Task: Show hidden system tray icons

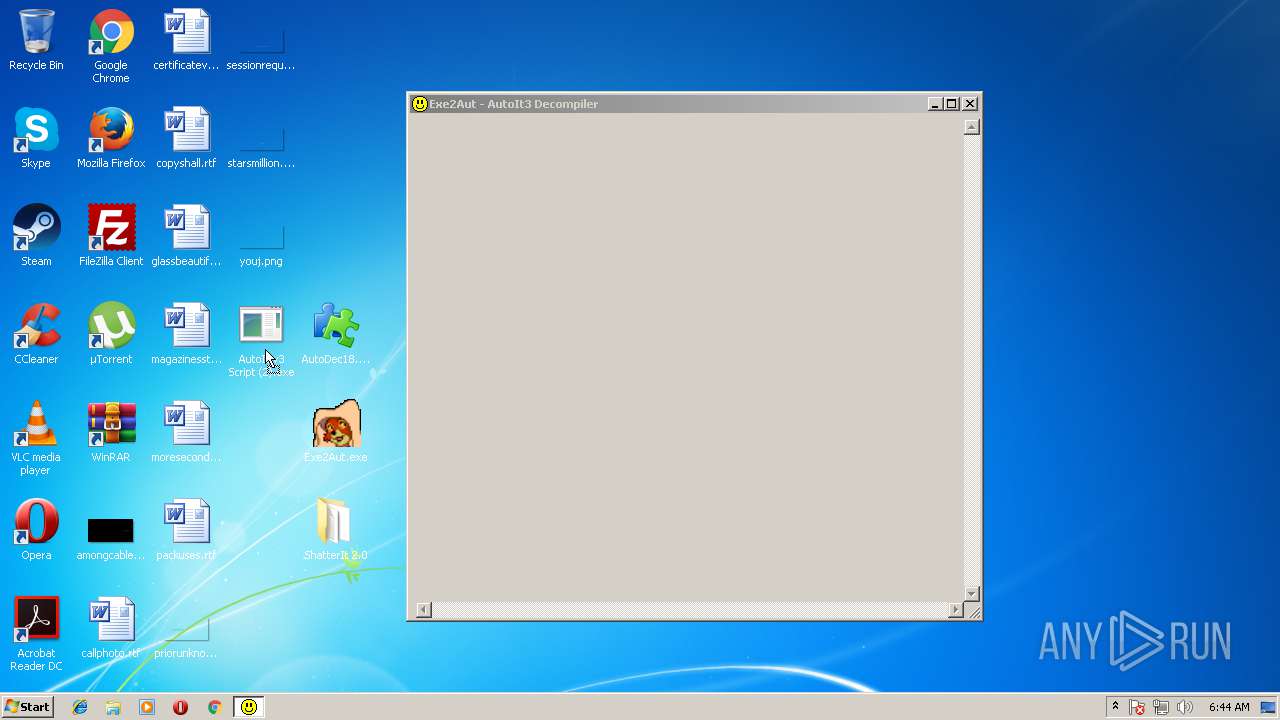Action: click(1115, 707)
